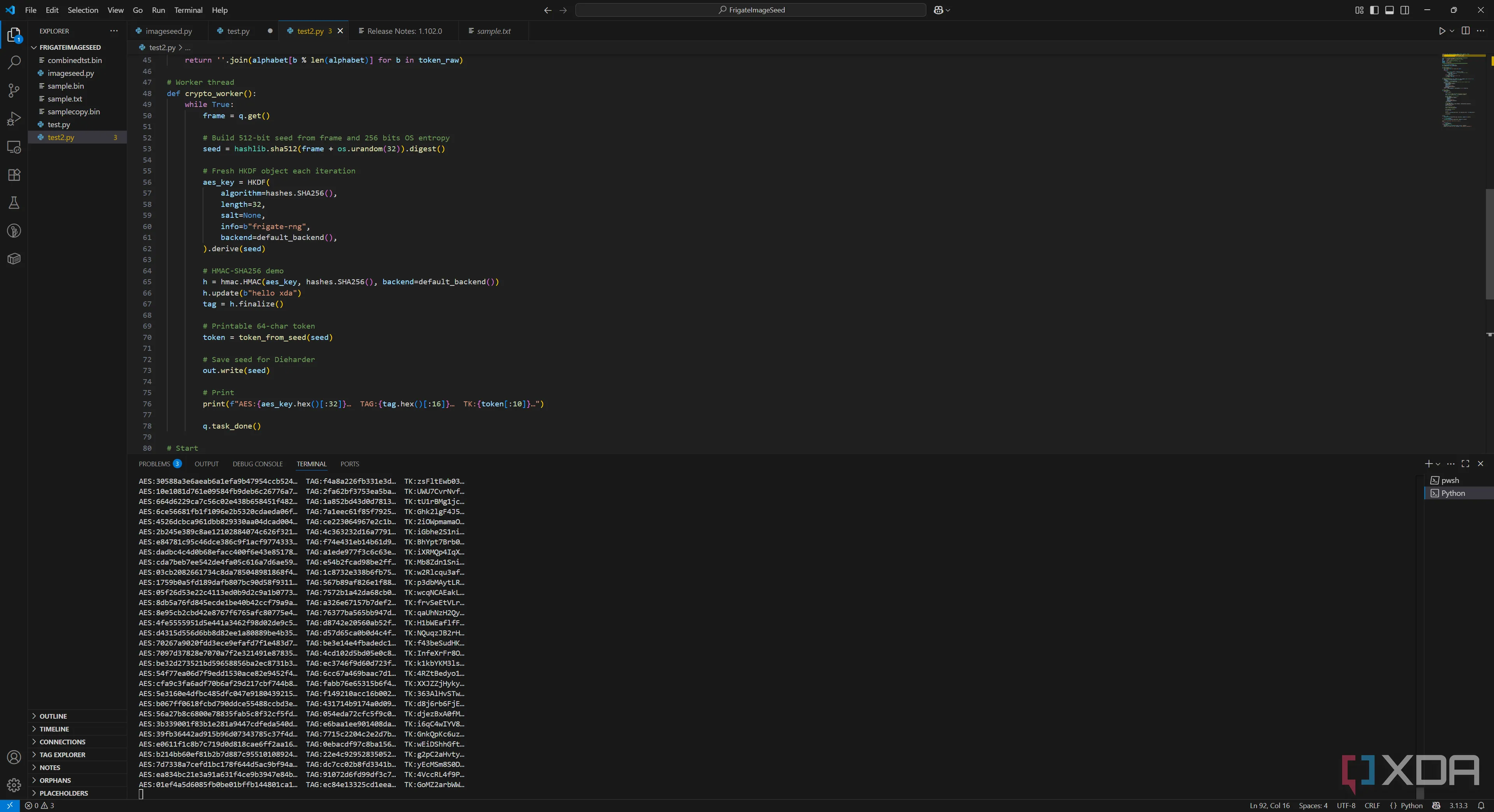Viewport: 1494px width, 812px height.
Task: Switch to imageseed.py editor tab
Action: pos(168,31)
